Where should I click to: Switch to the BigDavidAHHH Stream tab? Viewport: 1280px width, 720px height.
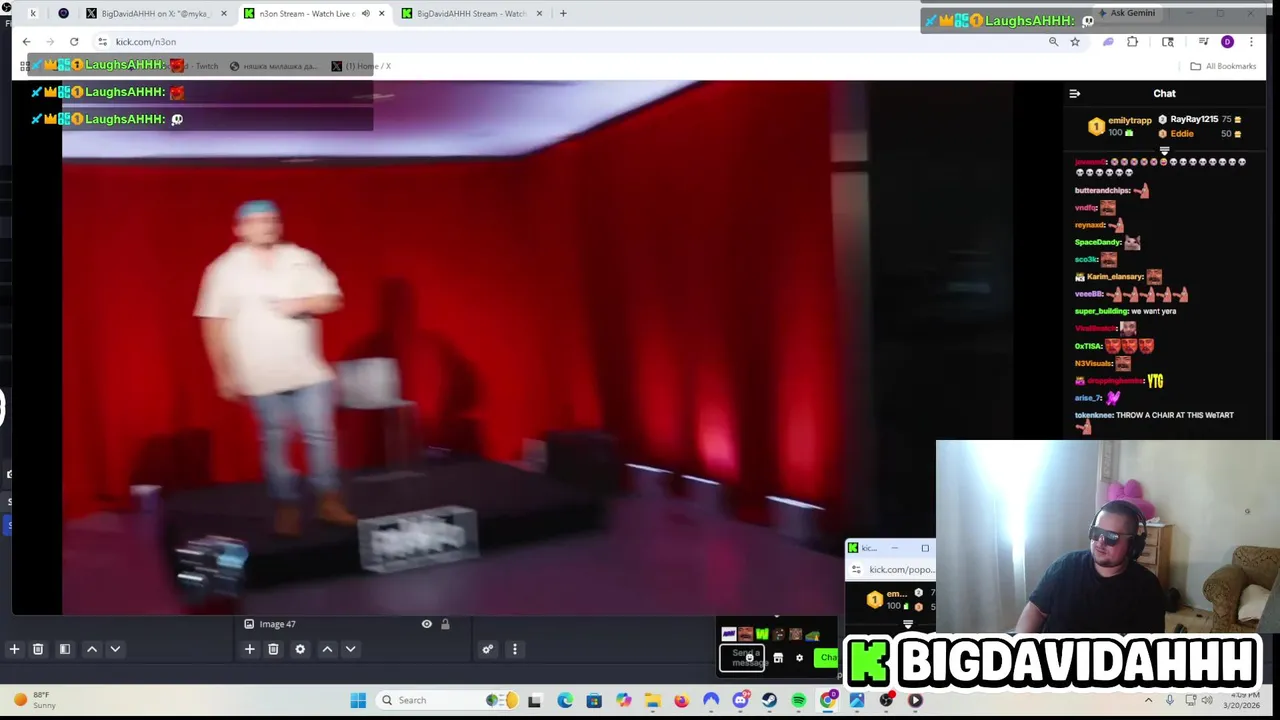tap(470, 14)
